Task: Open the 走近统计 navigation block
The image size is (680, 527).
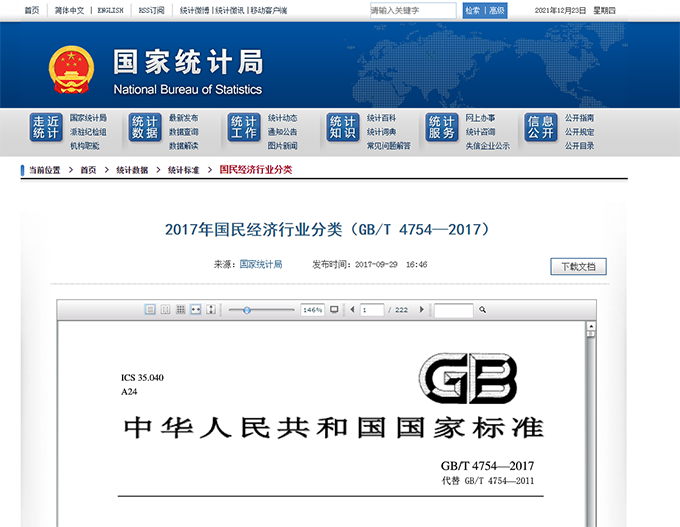Action: coord(46,127)
